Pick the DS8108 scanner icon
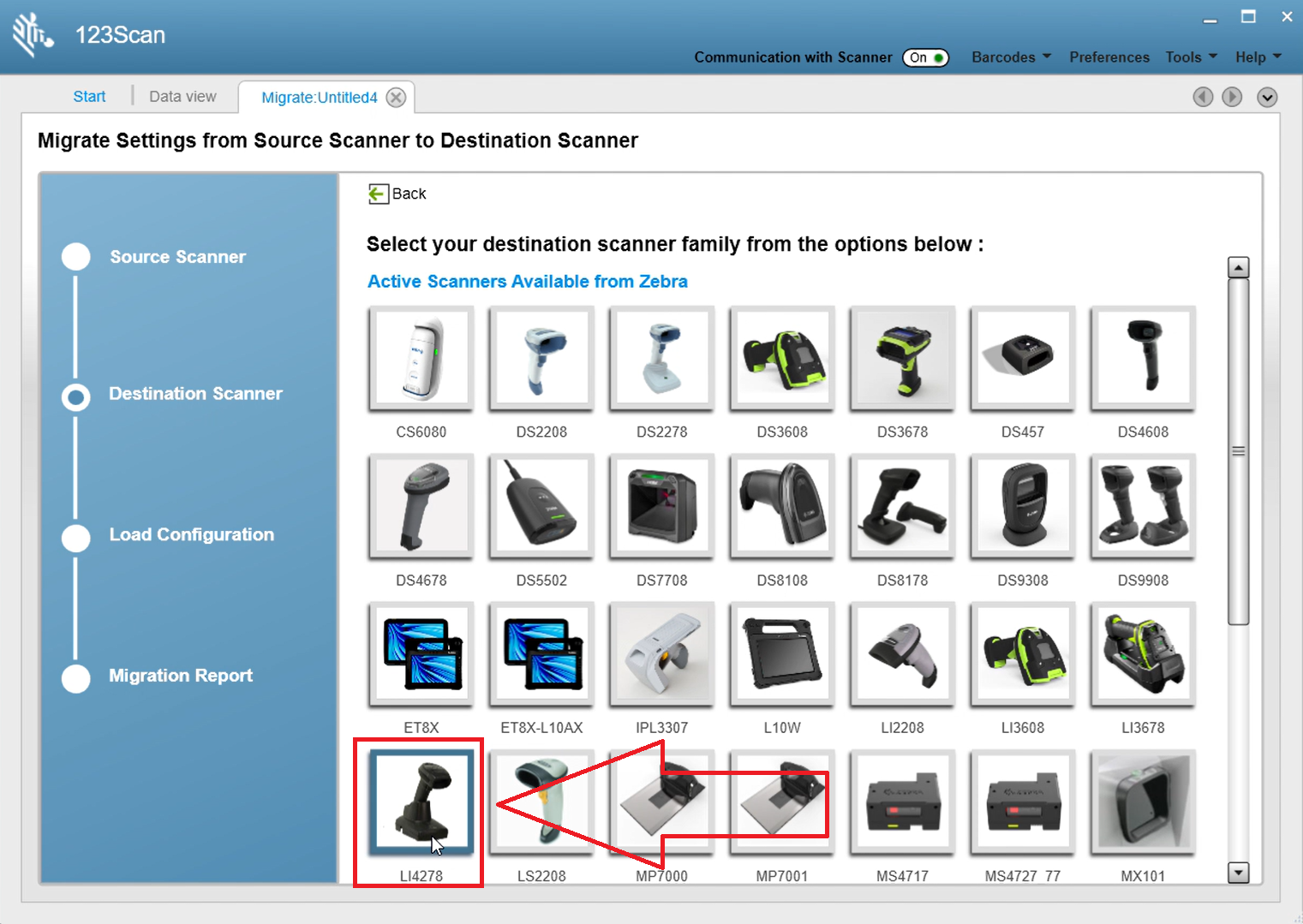This screenshot has width=1303, height=924. tap(782, 506)
